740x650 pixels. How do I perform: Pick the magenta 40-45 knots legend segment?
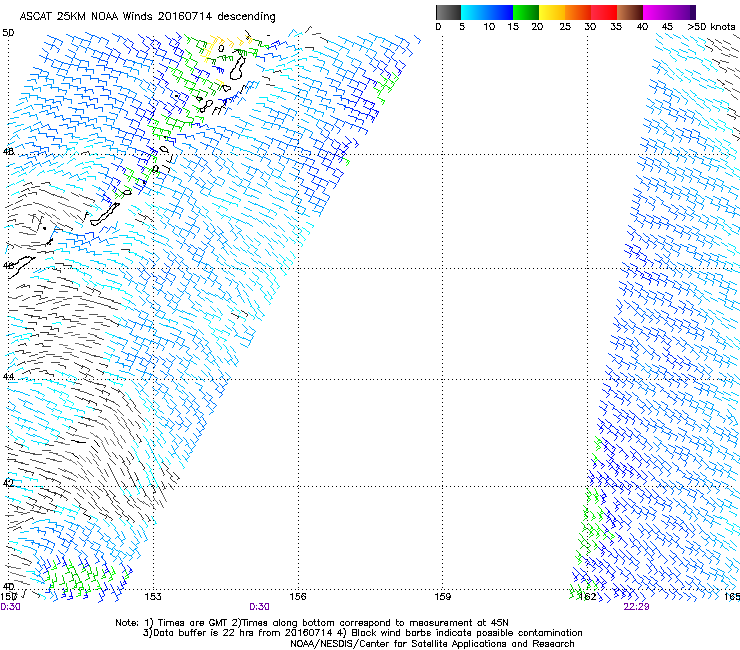656,12
